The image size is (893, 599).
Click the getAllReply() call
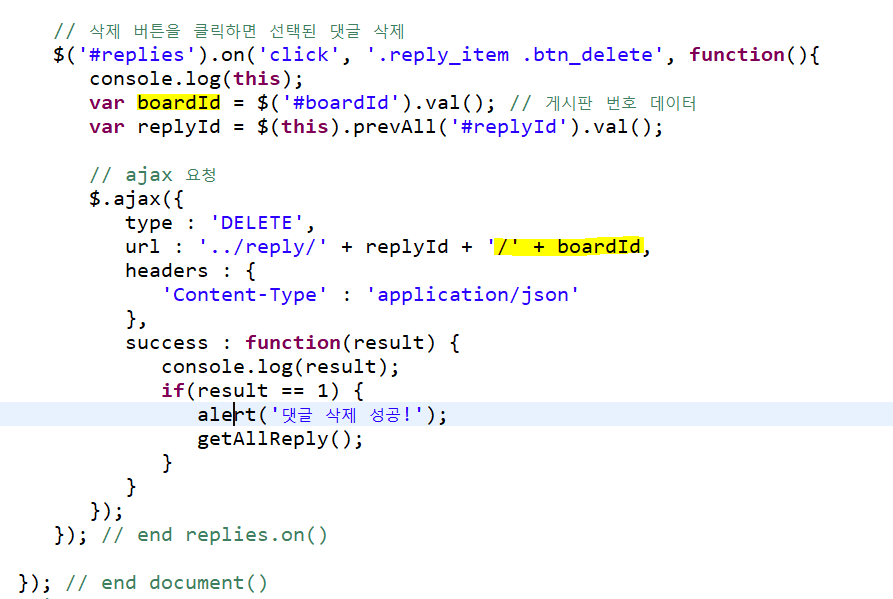(x=280, y=440)
